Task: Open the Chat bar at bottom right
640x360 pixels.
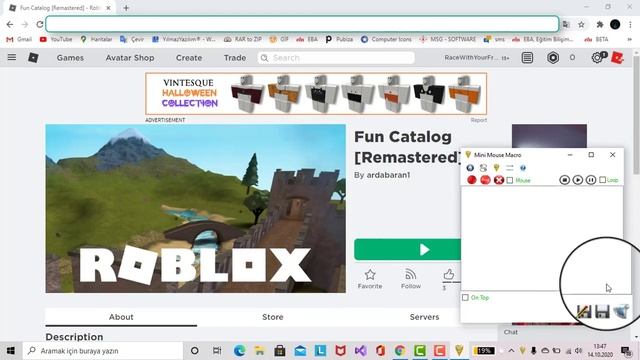Action: coord(565,332)
